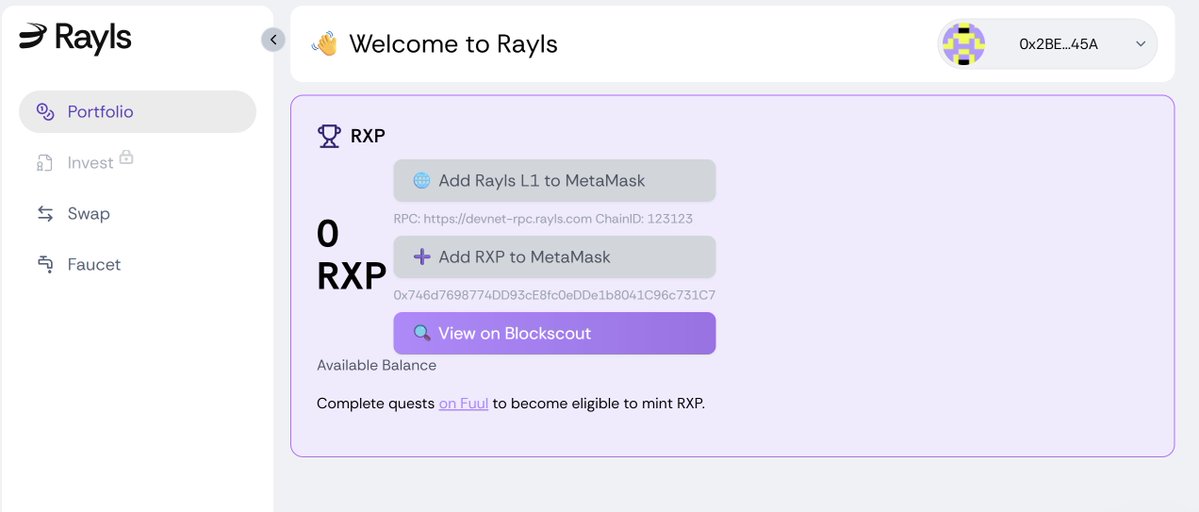Follow the 'on Fuul' quests link
This screenshot has width=1199, height=512.
click(x=463, y=404)
